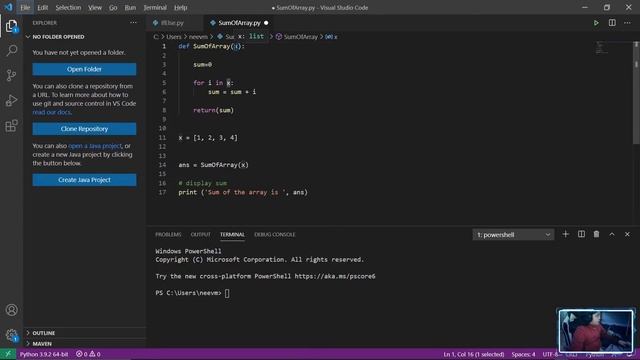The height and width of the screenshot is (360, 640).
Task: Open errors and warnings count in status bar
Action: click(88, 354)
